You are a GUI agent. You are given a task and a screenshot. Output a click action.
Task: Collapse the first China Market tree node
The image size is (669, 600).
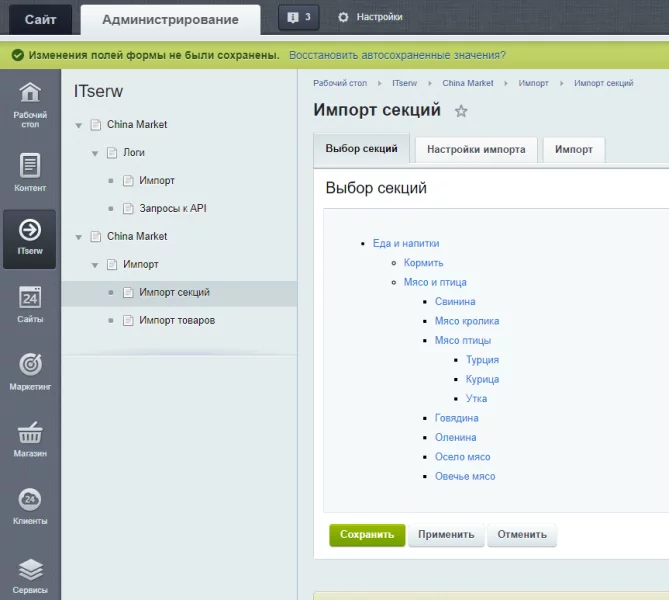coord(78,125)
